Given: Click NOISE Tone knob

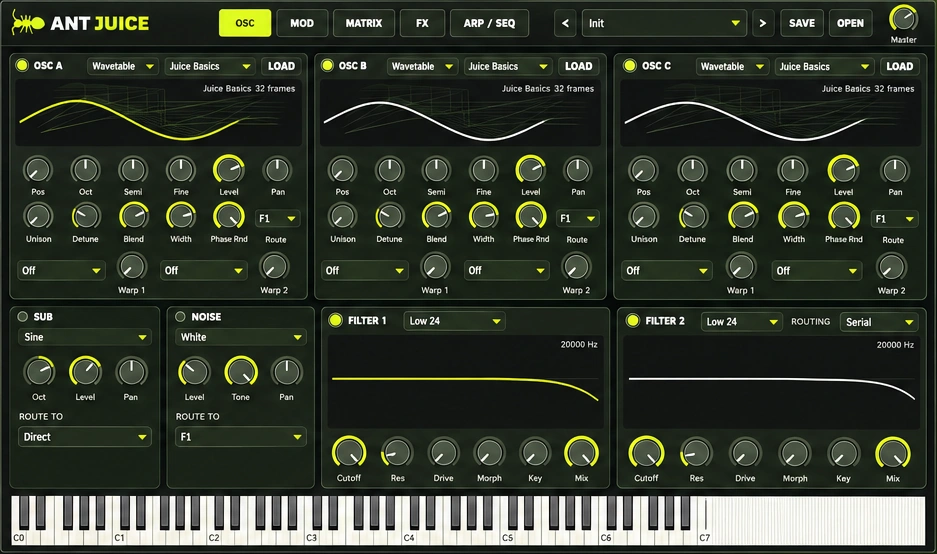Looking at the screenshot, I should tap(241, 372).
